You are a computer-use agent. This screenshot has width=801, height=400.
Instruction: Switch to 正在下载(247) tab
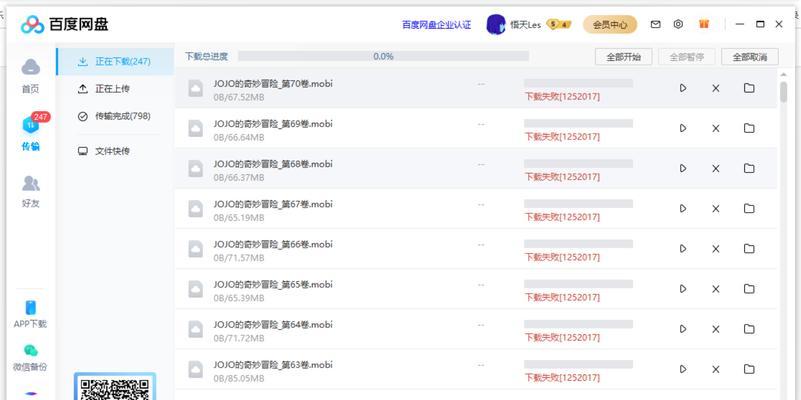click(x=115, y=61)
